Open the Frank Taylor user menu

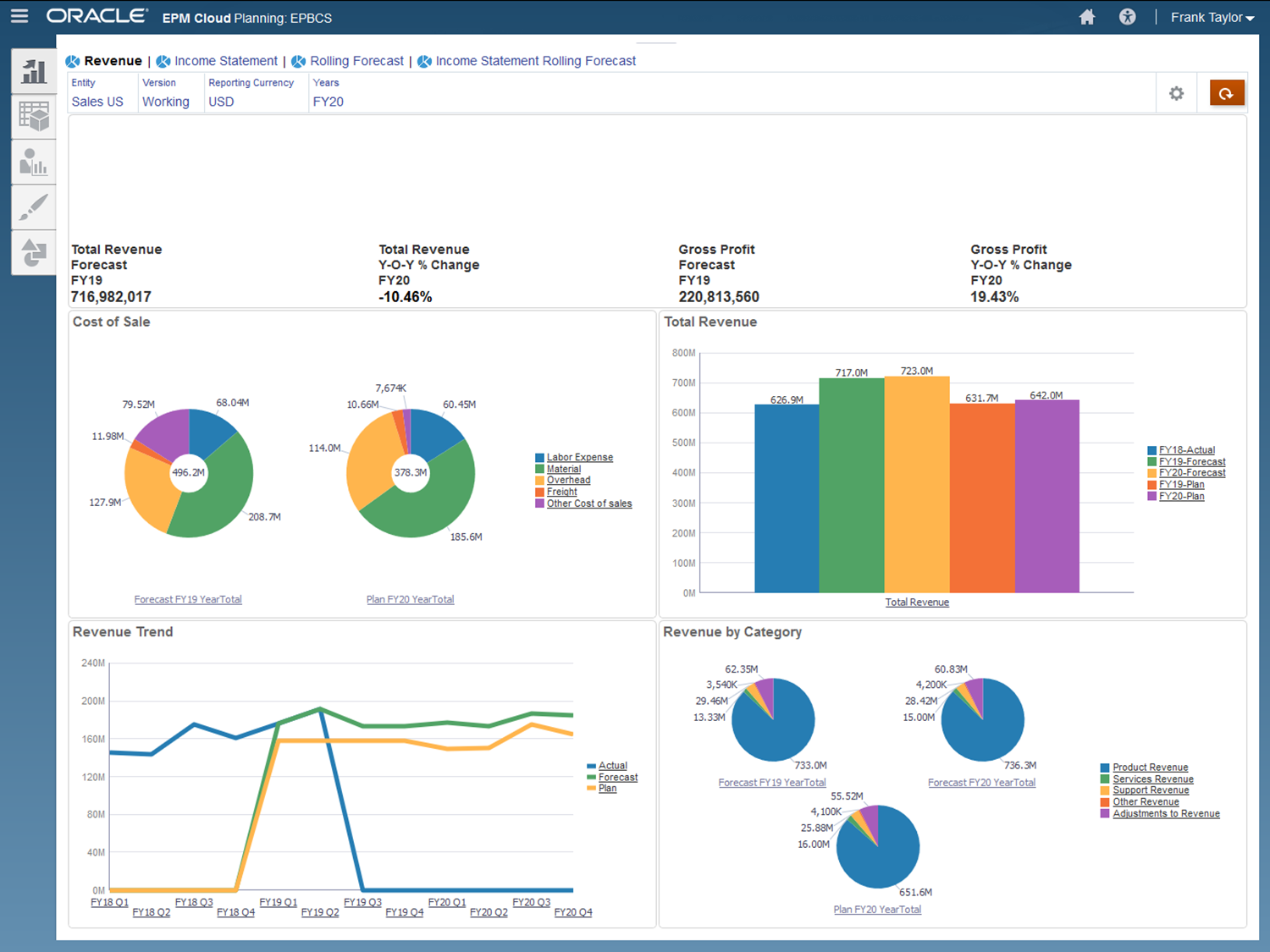[x=1212, y=17]
